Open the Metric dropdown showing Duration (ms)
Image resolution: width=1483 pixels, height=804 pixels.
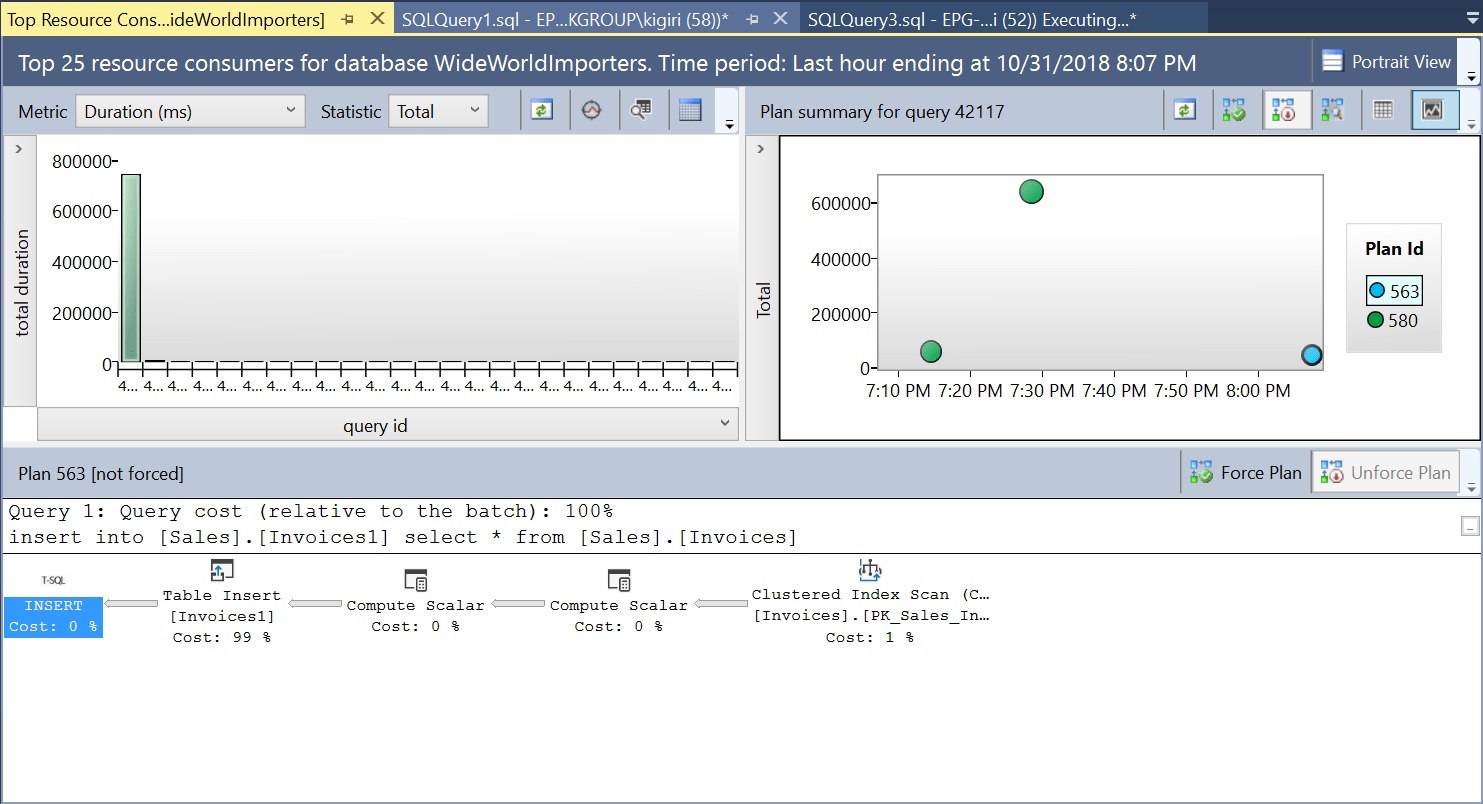click(x=191, y=111)
